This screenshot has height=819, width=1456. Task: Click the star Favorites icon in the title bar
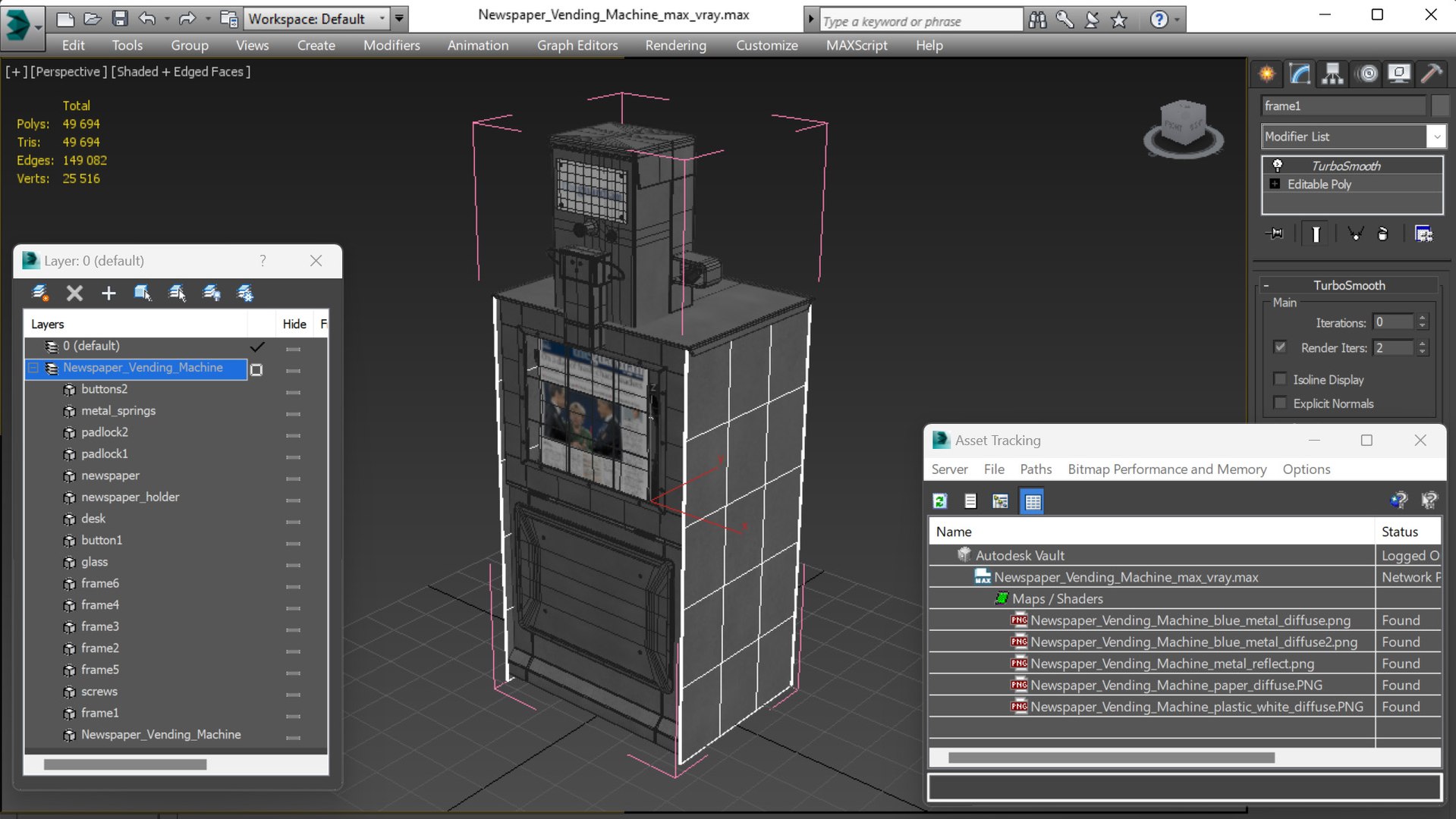click(1119, 20)
